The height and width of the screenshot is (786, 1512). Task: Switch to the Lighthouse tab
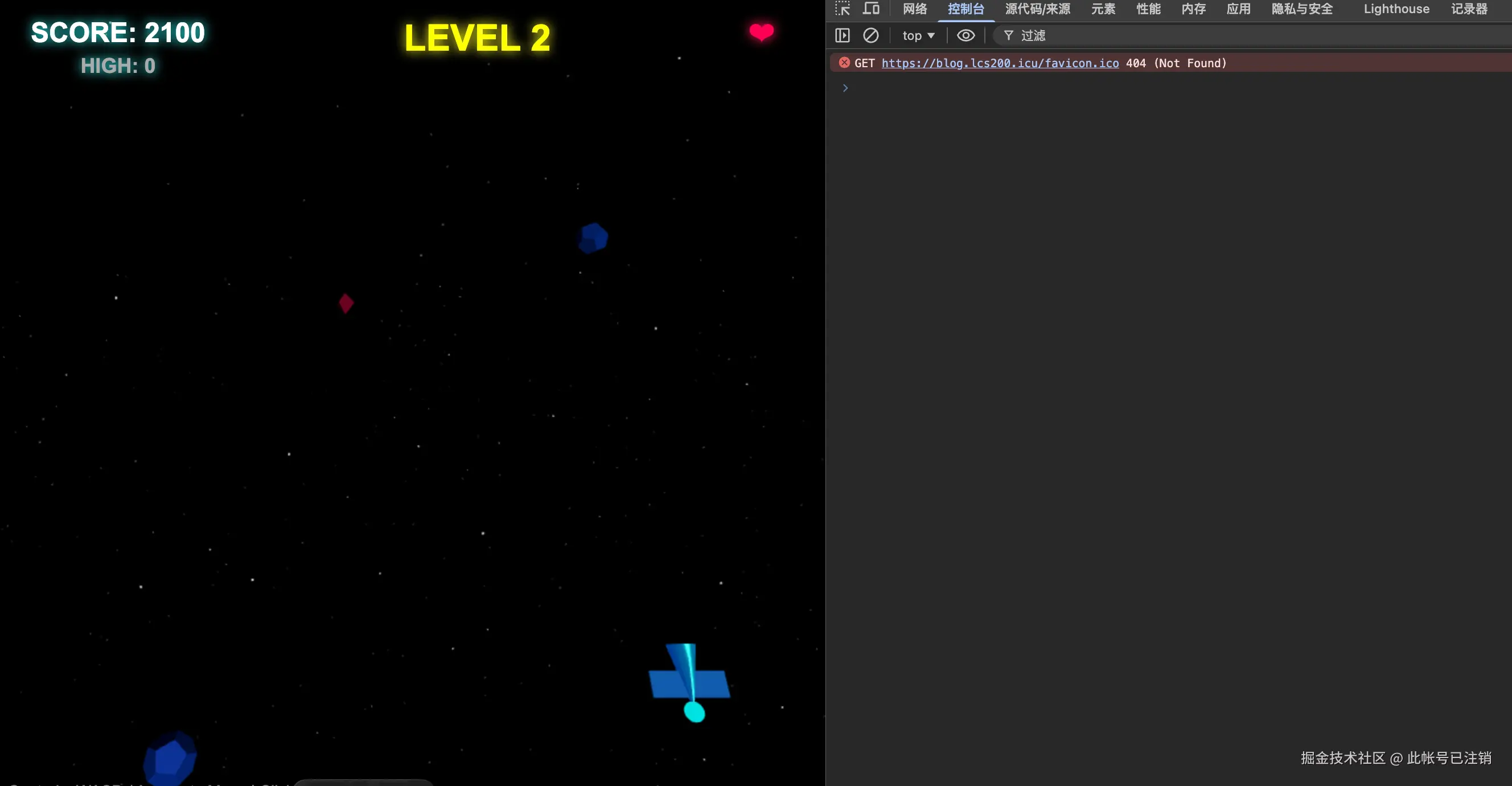pyautogui.click(x=1396, y=9)
